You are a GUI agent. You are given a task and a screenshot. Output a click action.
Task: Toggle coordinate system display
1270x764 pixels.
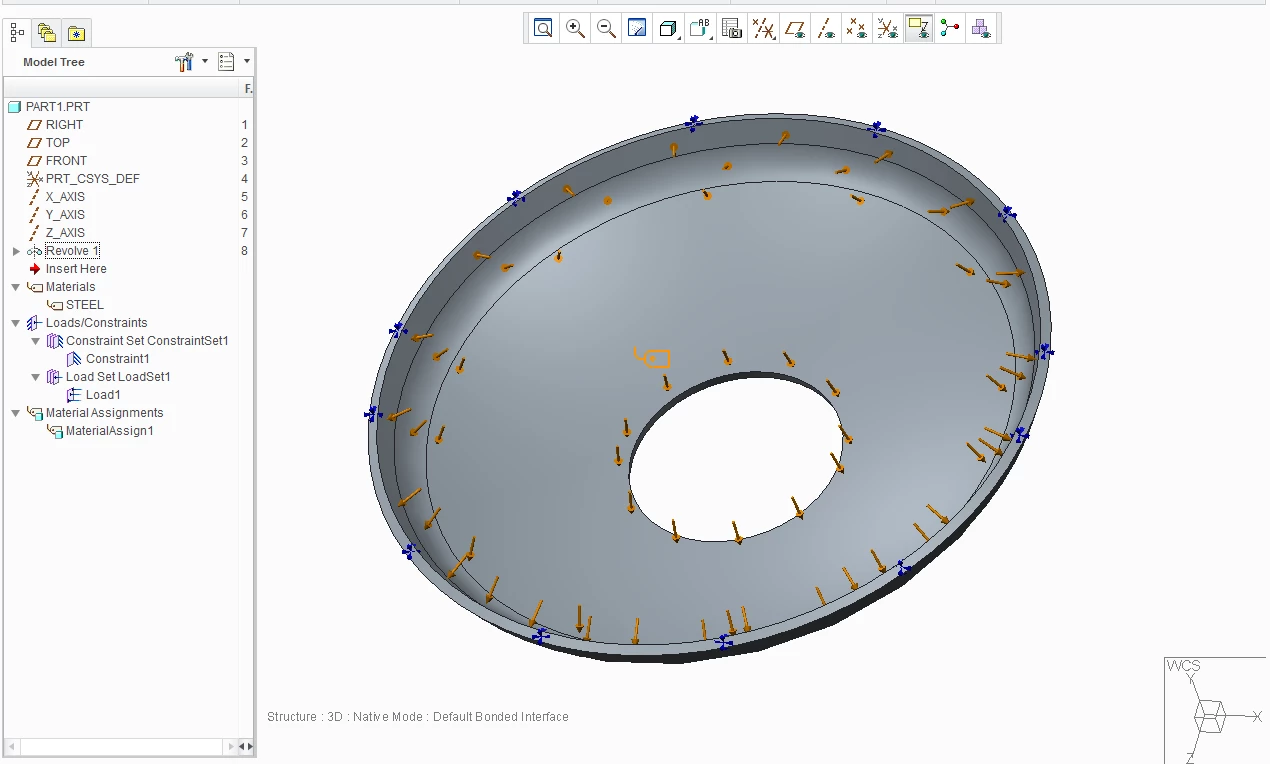pos(888,28)
